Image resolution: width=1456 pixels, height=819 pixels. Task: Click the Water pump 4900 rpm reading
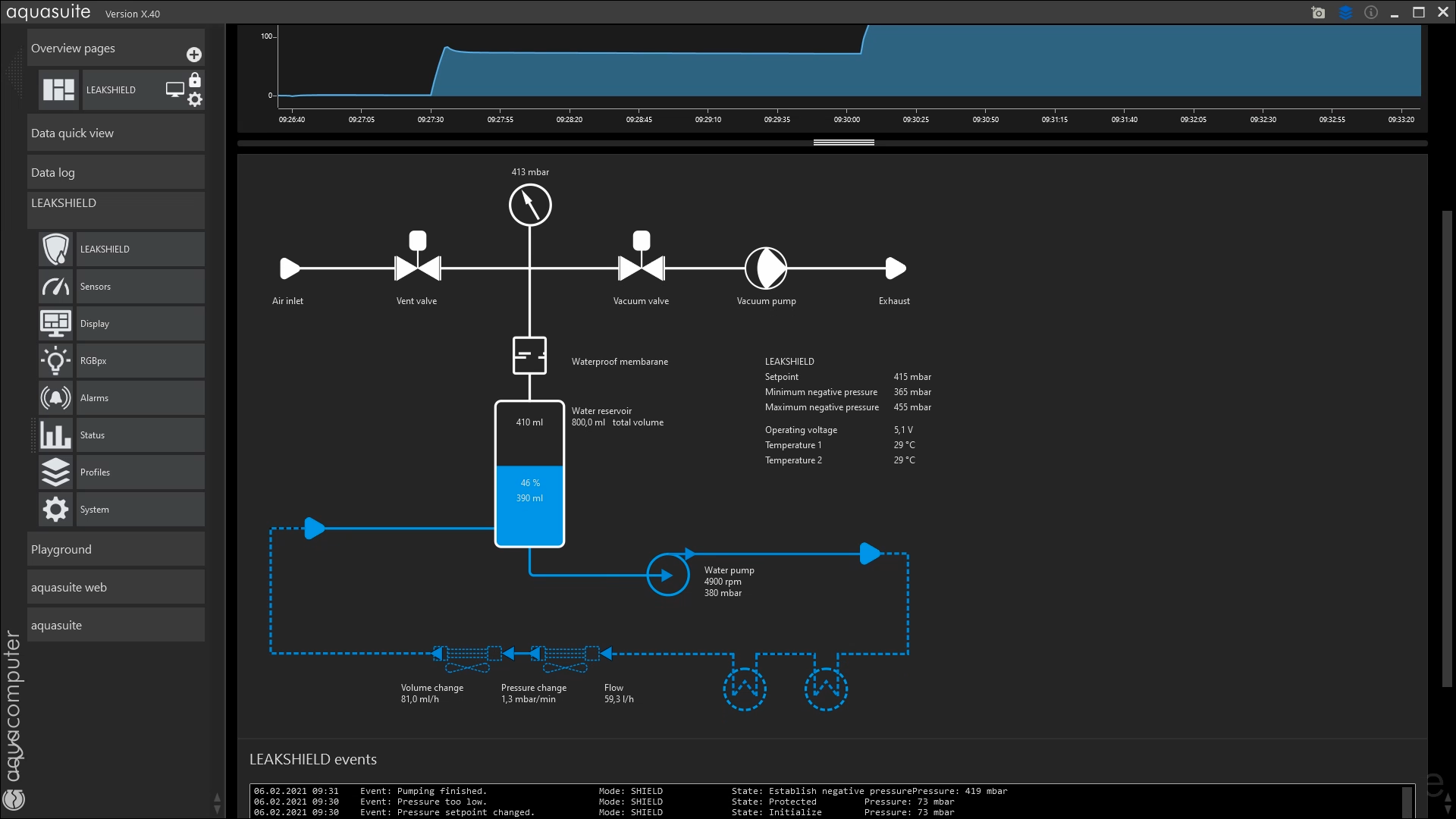pyautogui.click(x=723, y=582)
